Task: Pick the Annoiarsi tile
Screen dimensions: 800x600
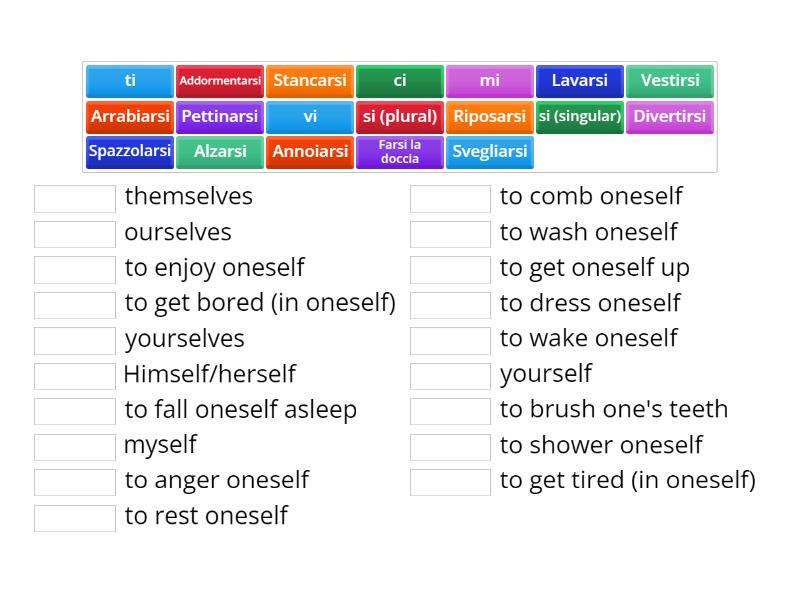Action: [310, 152]
